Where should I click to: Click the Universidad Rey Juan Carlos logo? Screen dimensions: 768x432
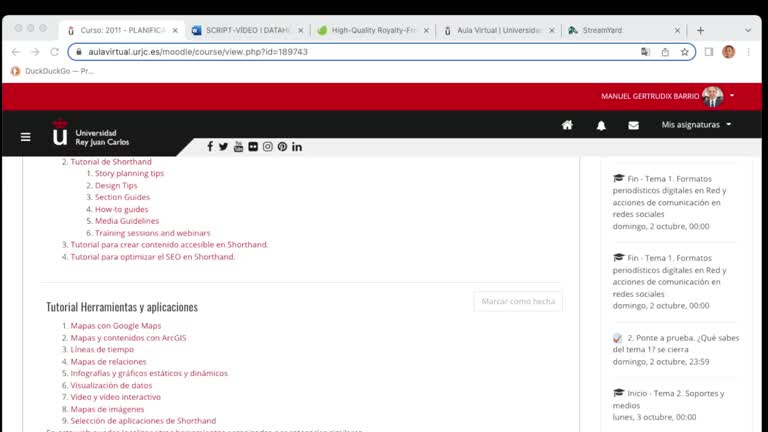(x=91, y=133)
